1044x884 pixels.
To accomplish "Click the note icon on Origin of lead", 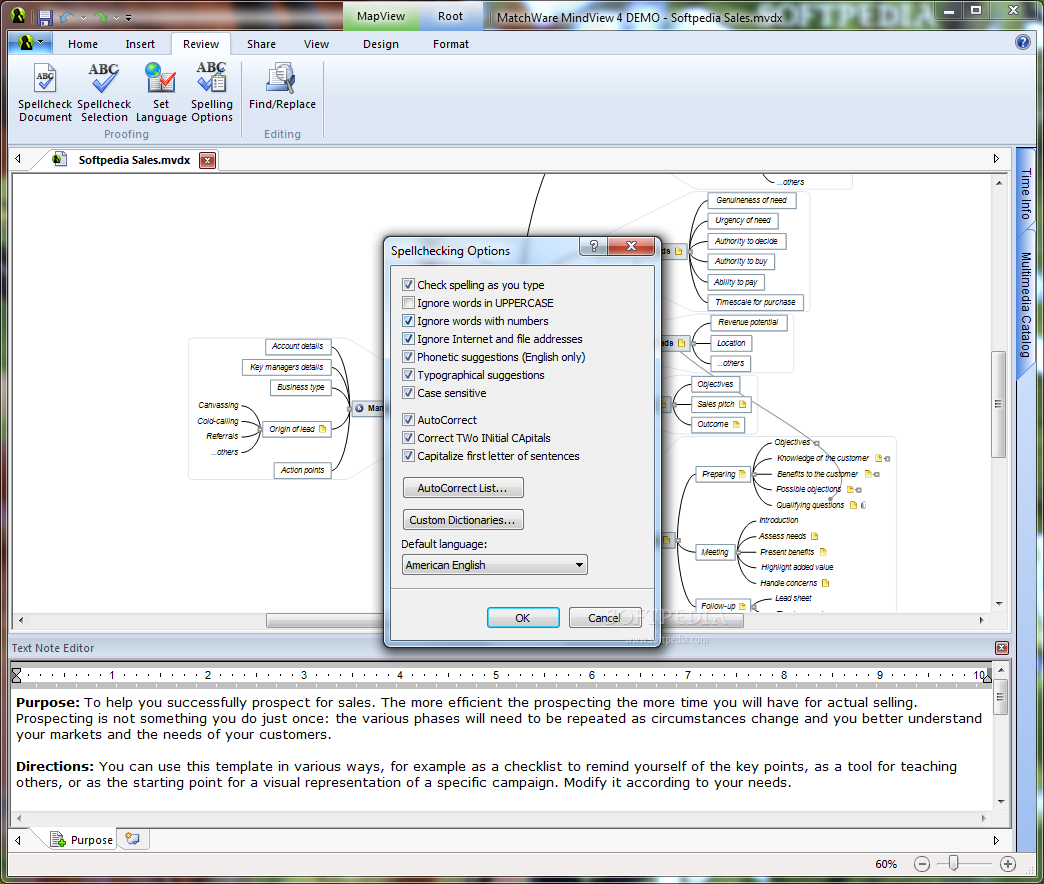I will point(322,429).
